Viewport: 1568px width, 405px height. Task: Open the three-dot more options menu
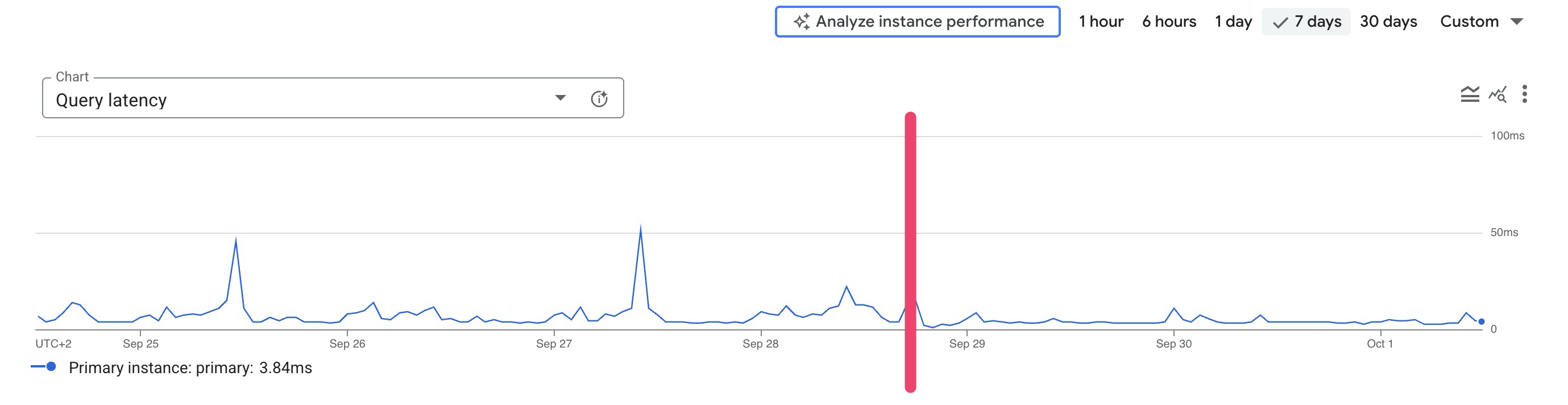pyautogui.click(x=1524, y=94)
